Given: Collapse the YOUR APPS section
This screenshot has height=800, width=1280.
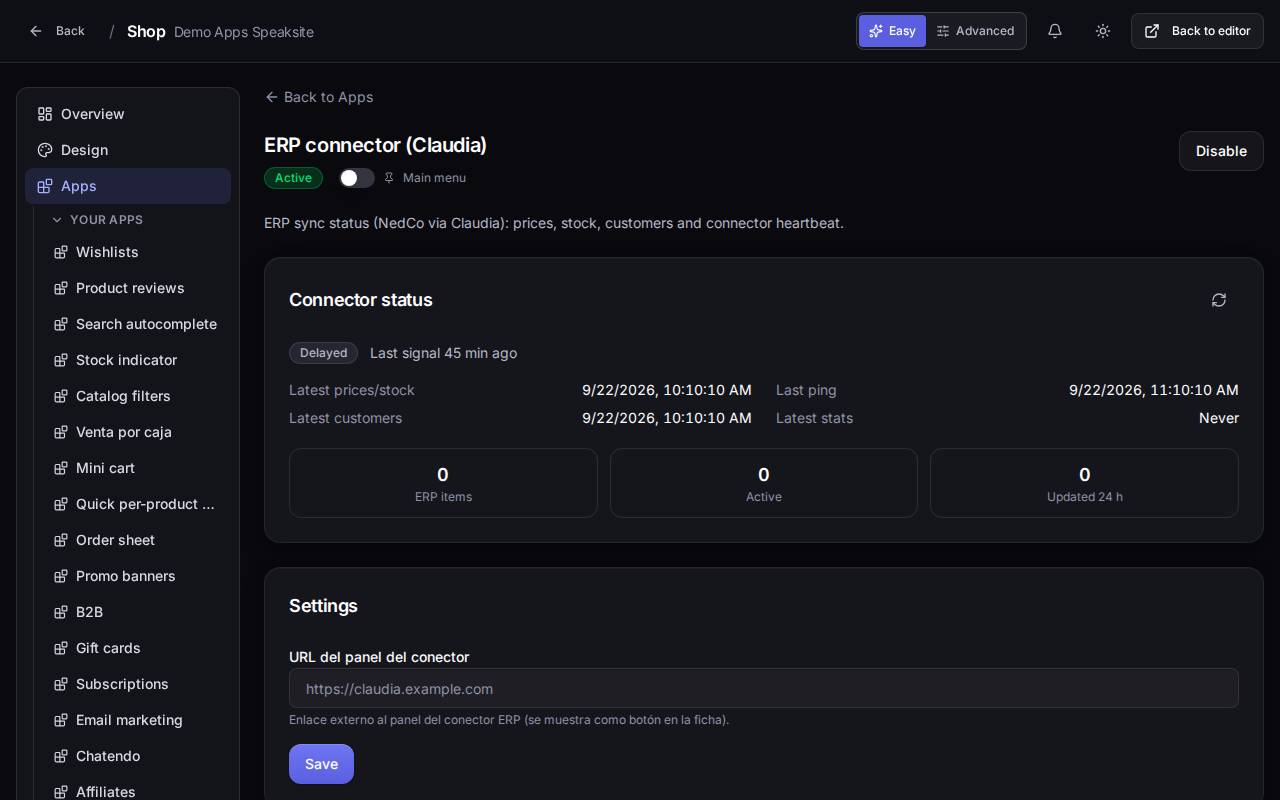Looking at the screenshot, I should click(x=97, y=220).
